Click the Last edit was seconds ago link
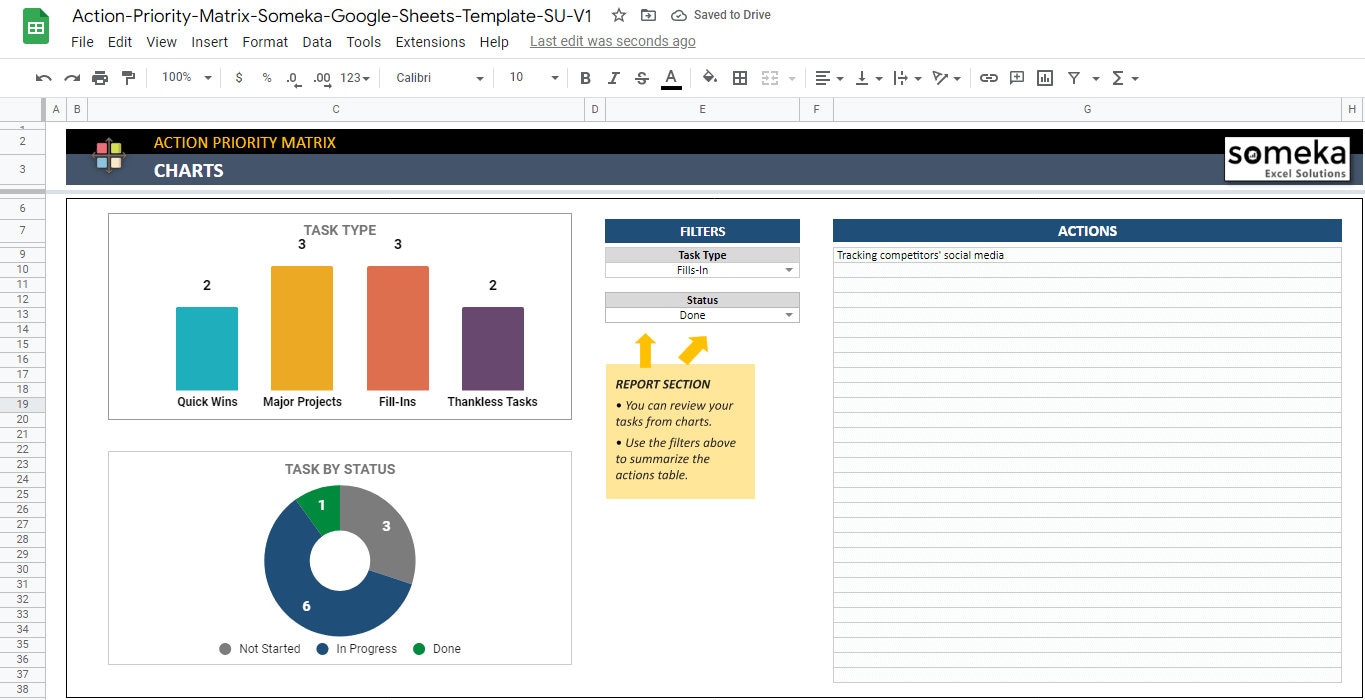 612,41
